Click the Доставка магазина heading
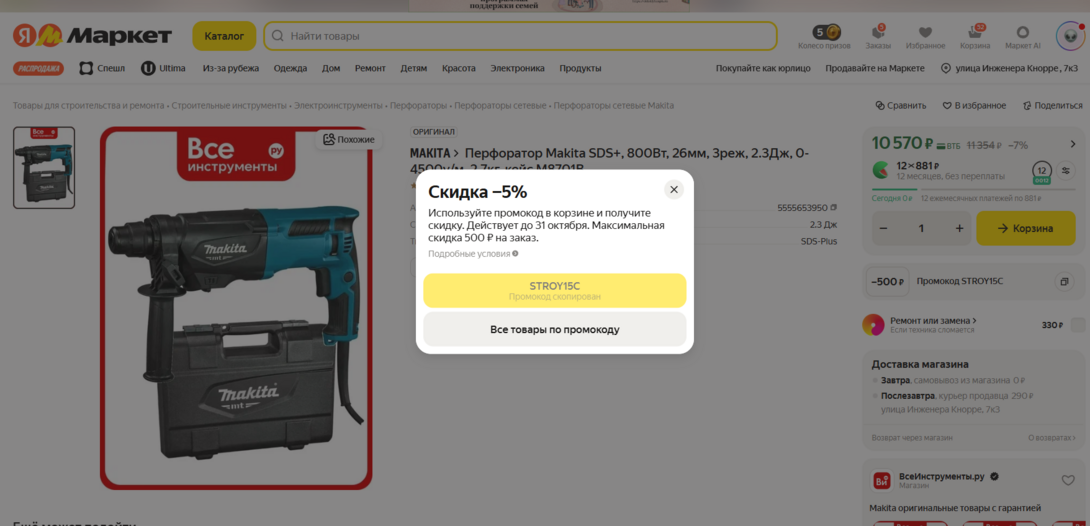This screenshot has width=1090, height=526. coord(920,365)
